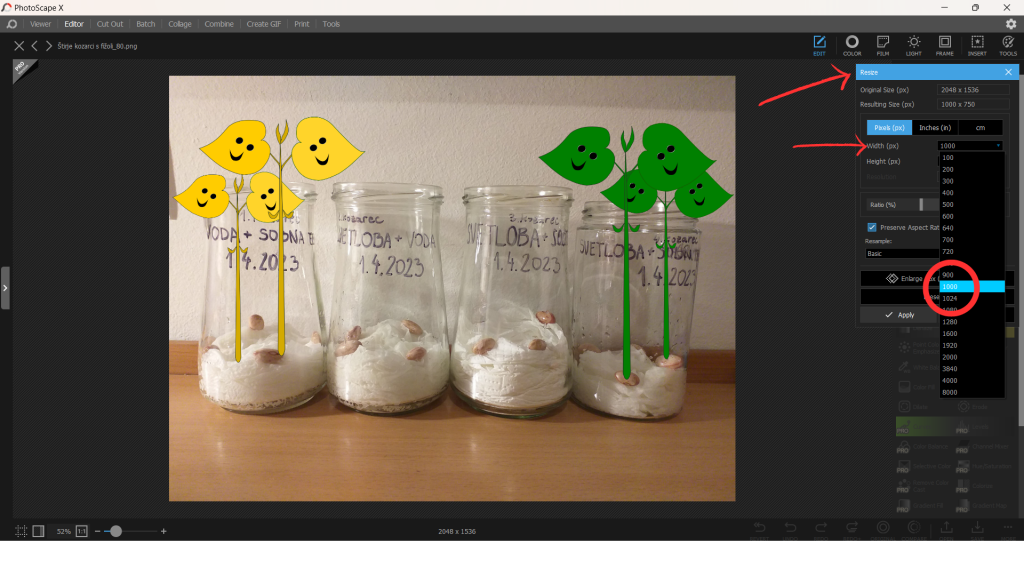
Task: Choose 4000 from width list
Action: (x=972, y=381)
